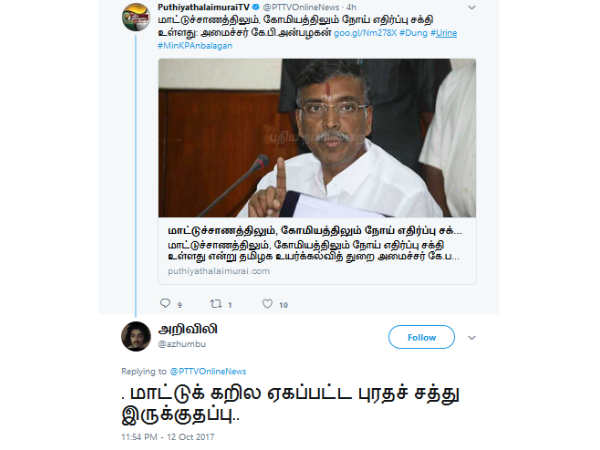
Task: Click the reply speech bubble icon
Action: click(x=165, y=303)
